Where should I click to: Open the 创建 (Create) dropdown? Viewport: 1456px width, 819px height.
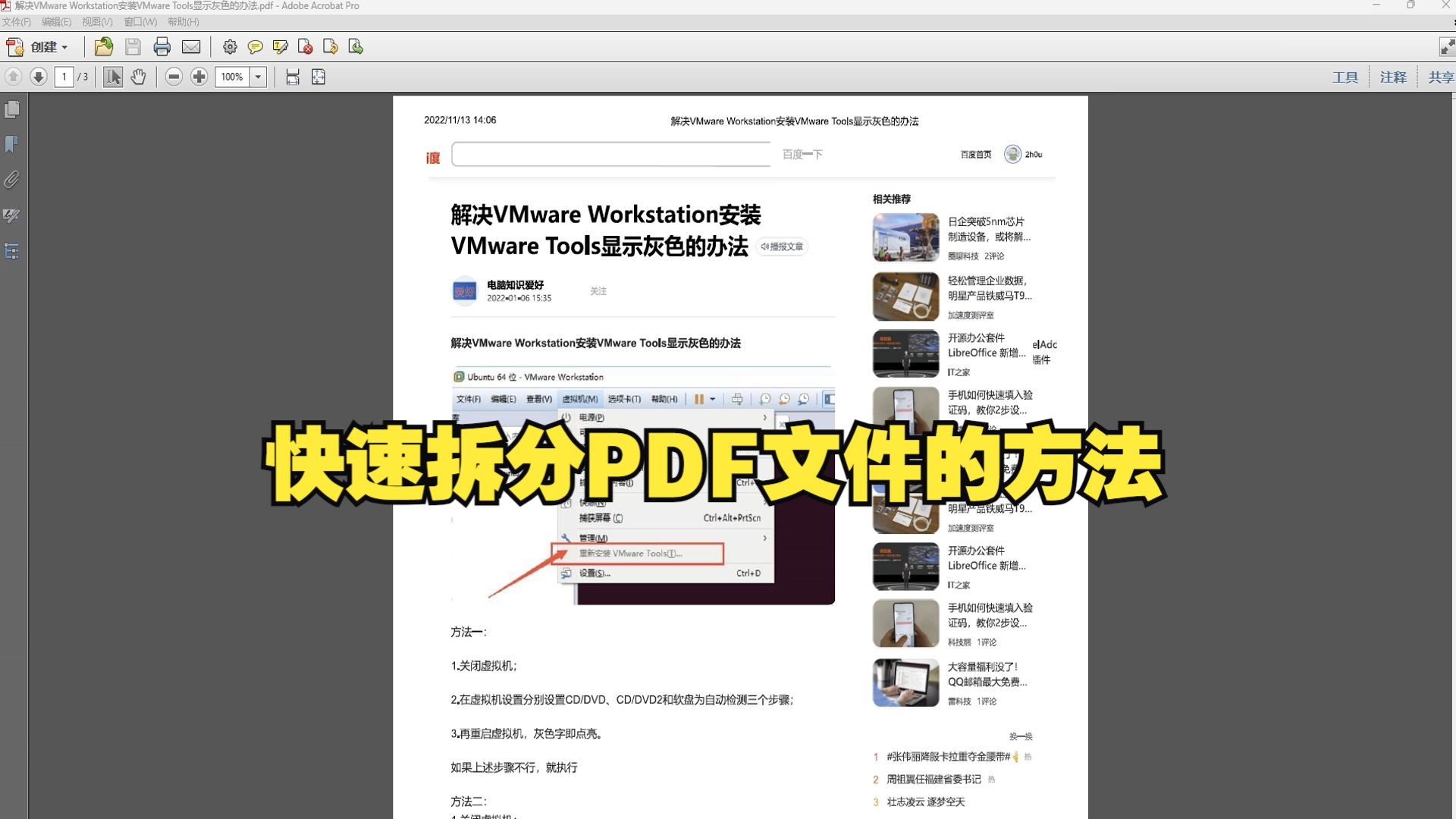pos(47,46)
